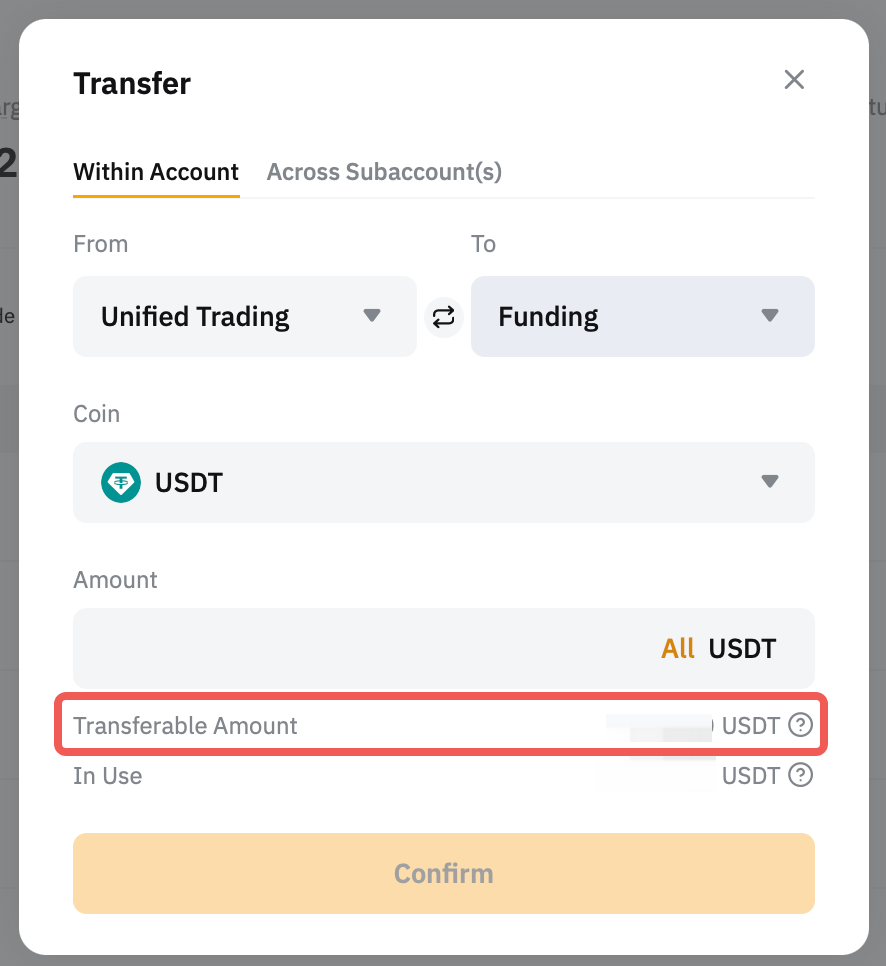Expand the USDT coin selector
Viewport: 886px width, 966px height.
coord(443,483)
